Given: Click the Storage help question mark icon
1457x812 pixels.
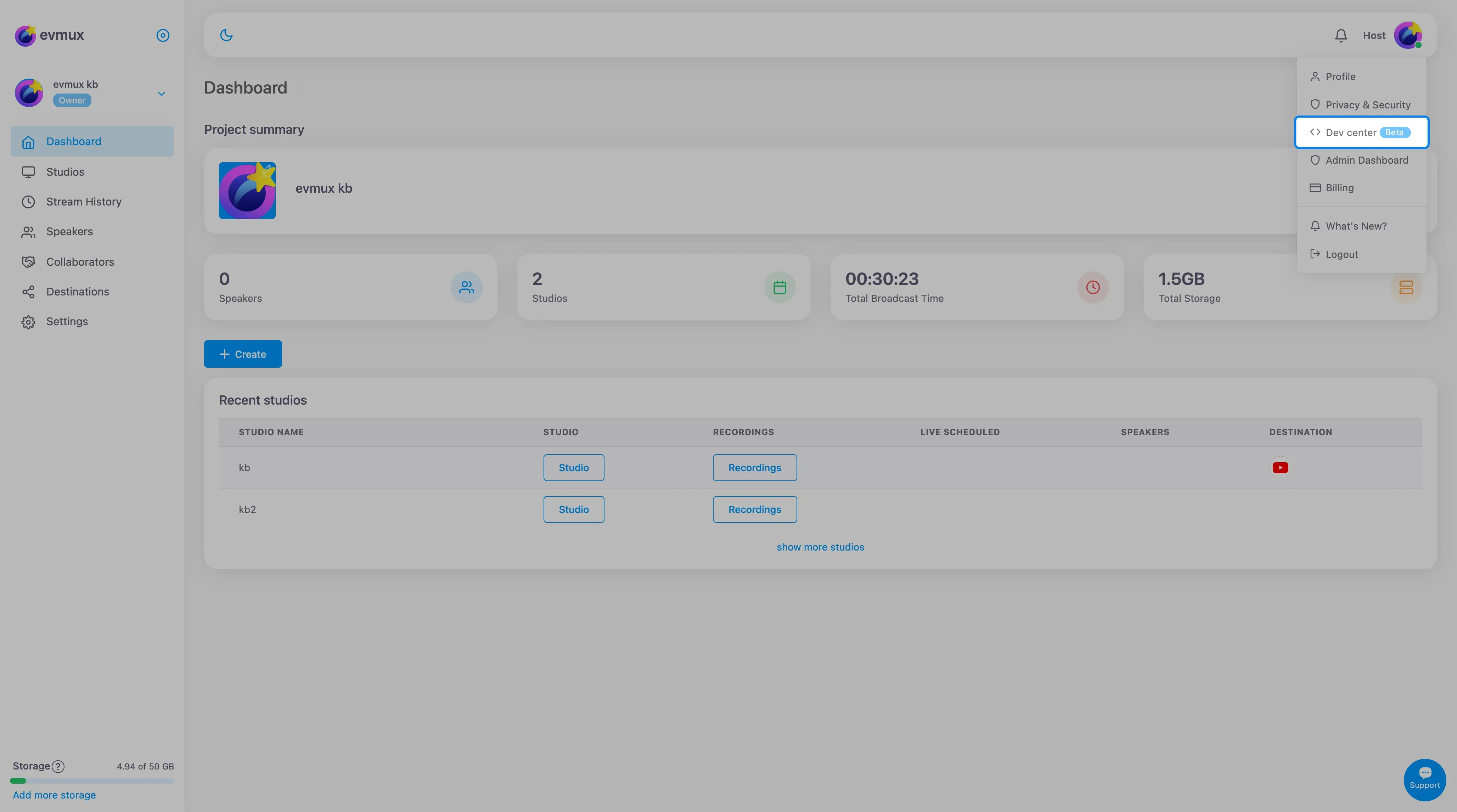Looking at the screenshot, I should point(58,767).
